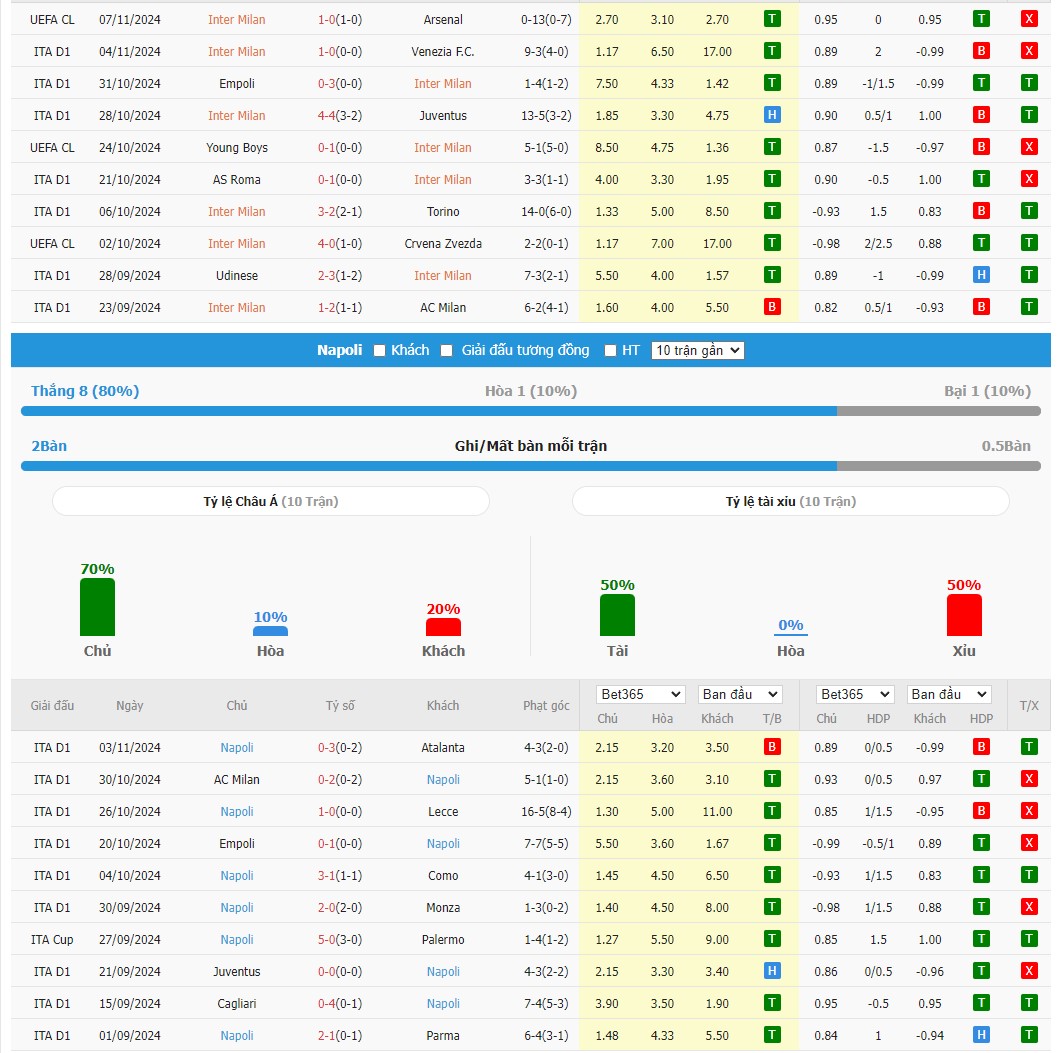The width and height of the screenshot is (1060, 1053).
Task: Click green T over/under badge in Como row
Action: coord(1028,875)
